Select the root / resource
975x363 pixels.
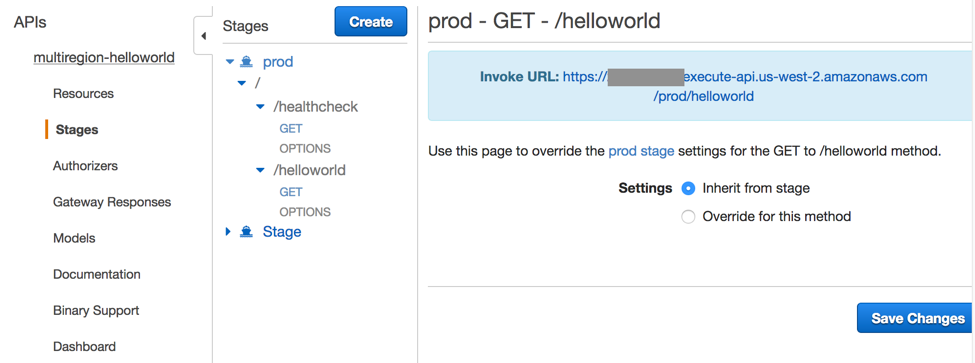pos(256,83)
